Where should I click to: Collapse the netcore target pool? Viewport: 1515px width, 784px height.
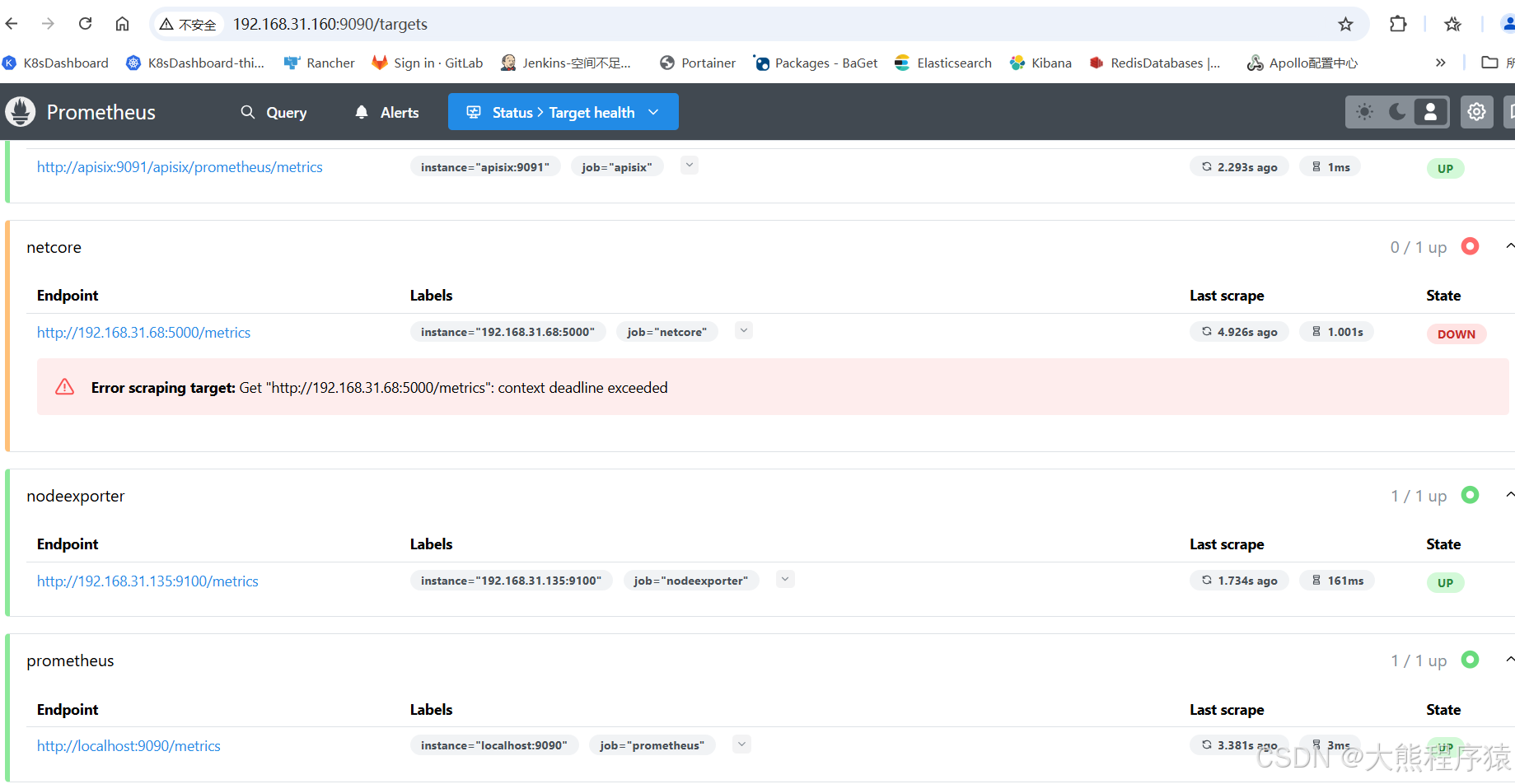coord(1509,246)
